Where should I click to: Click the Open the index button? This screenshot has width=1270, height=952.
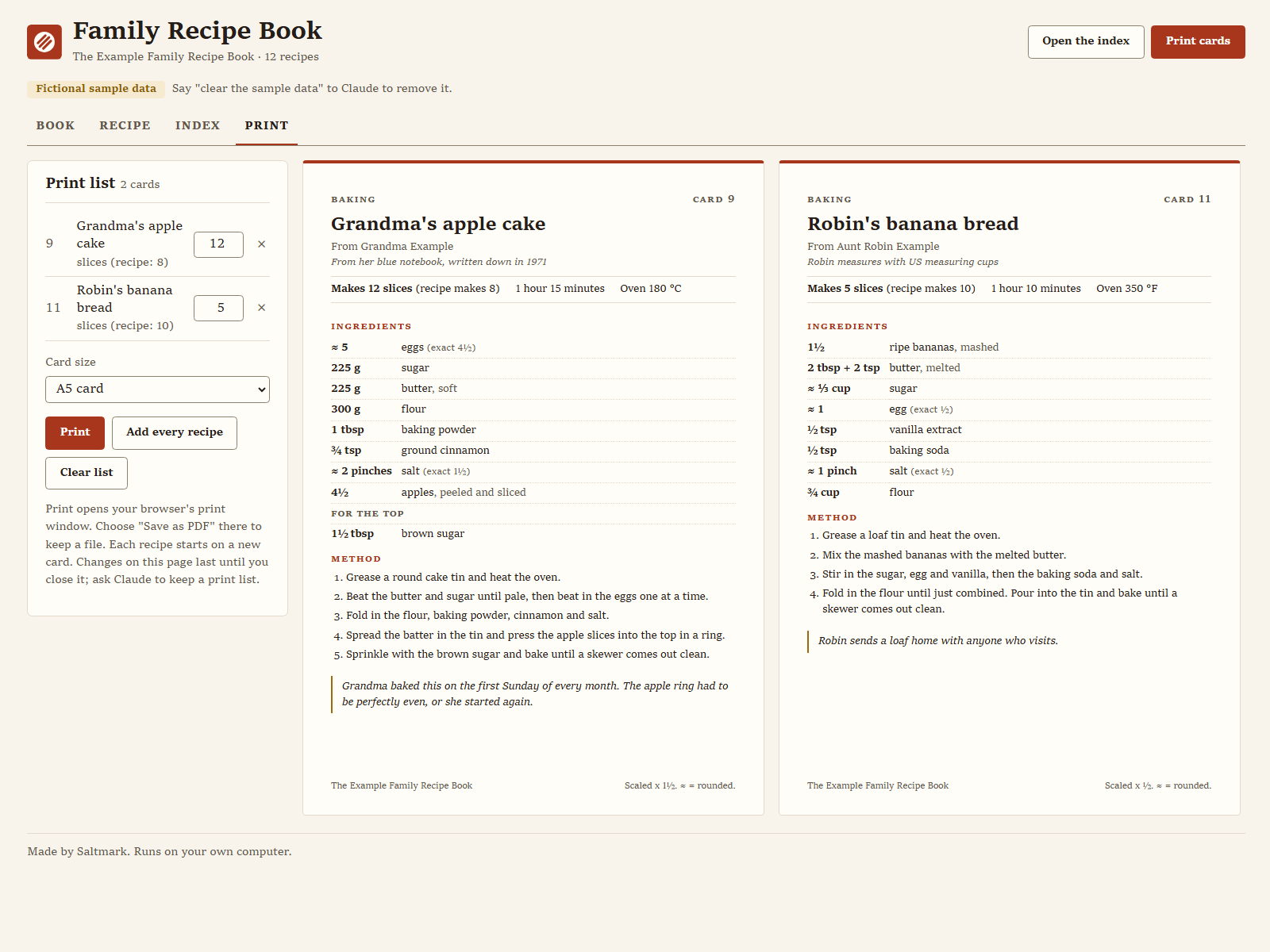click(x=1086, y=42)
